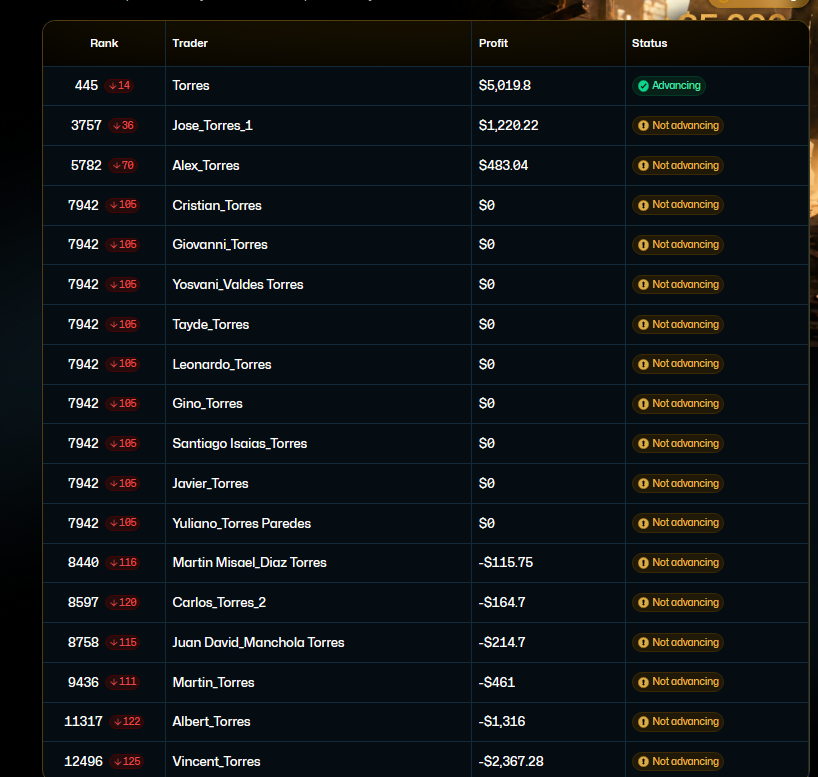The height and width of the screenshot is (777, 818).
Task: Click Not advancing badge for Juan David_Manchola Torres
Action: click(678, 642)
